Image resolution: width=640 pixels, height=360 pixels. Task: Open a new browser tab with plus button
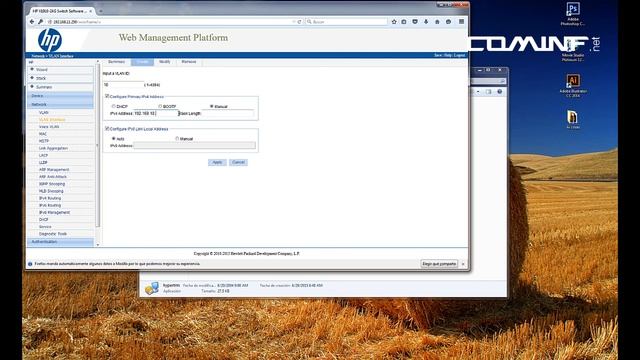pos(101,11)
